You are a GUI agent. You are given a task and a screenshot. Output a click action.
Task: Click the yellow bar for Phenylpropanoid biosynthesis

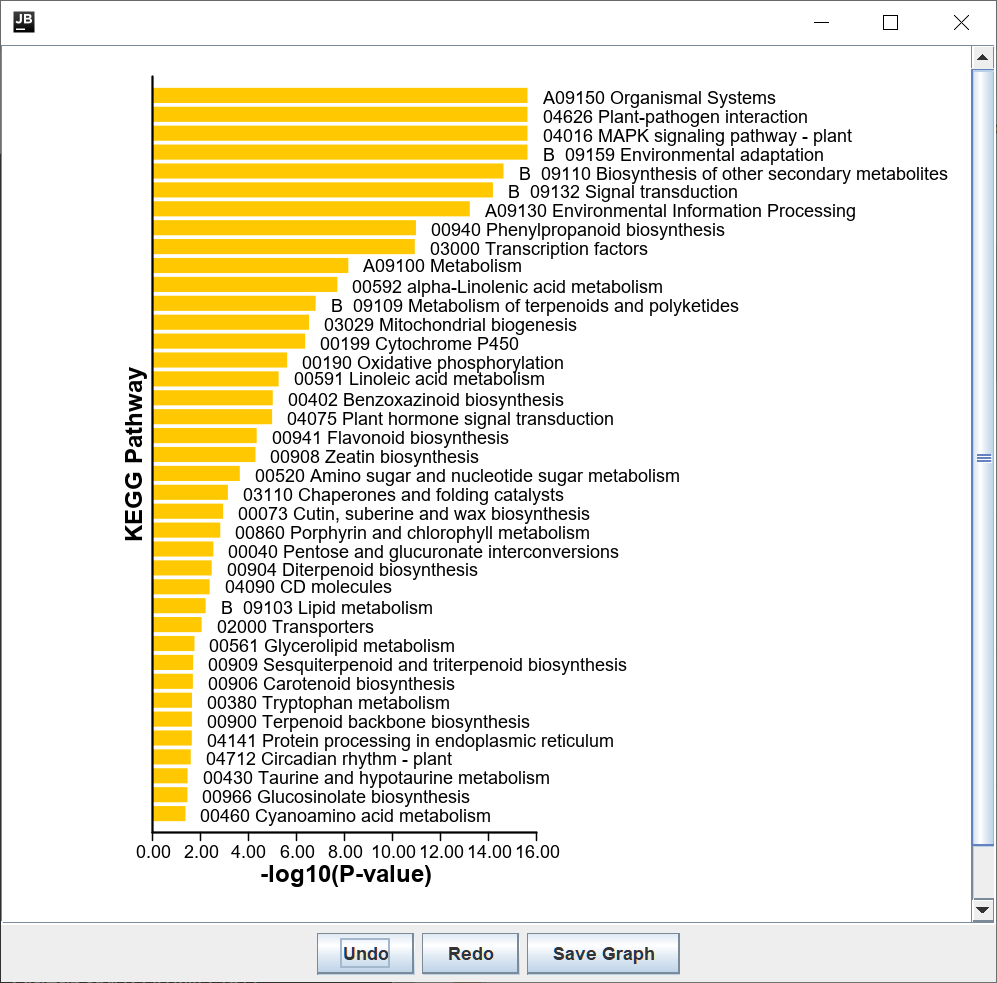(x=284, y=228)
